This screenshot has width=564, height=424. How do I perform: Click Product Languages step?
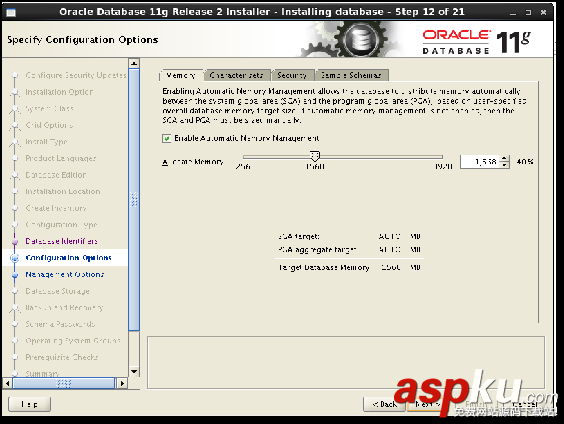pos(60,158)
